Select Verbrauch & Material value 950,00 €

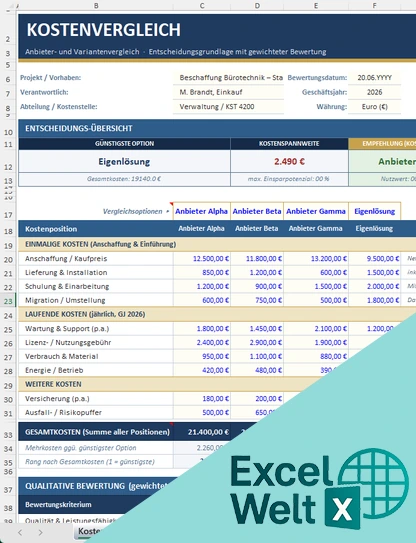[202, 356]
